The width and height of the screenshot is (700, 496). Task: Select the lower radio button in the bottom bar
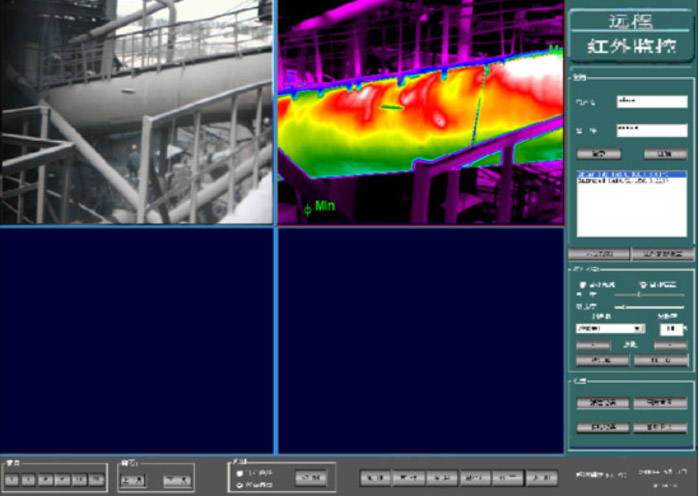pos(241,485)
